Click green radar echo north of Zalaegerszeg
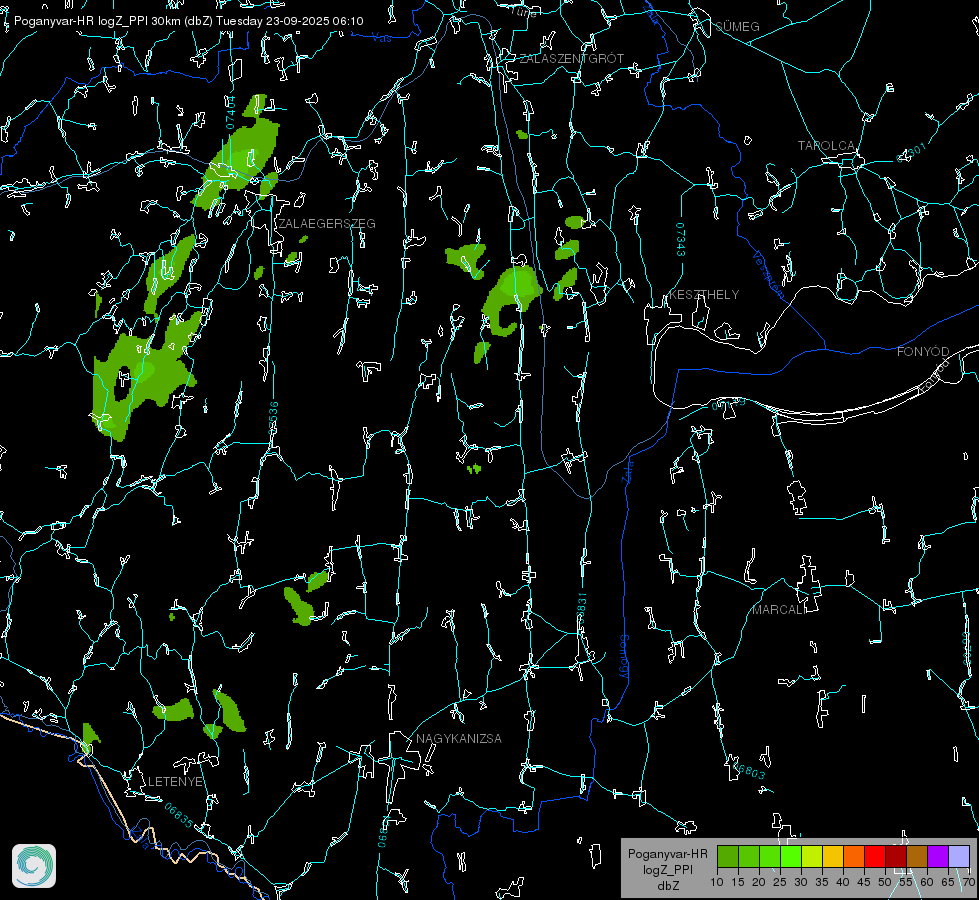979x900 pixels. tap(240, 156)
